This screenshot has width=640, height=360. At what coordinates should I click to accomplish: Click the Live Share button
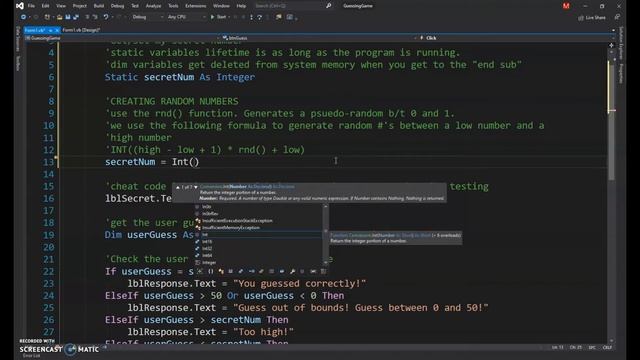[592, 18]
